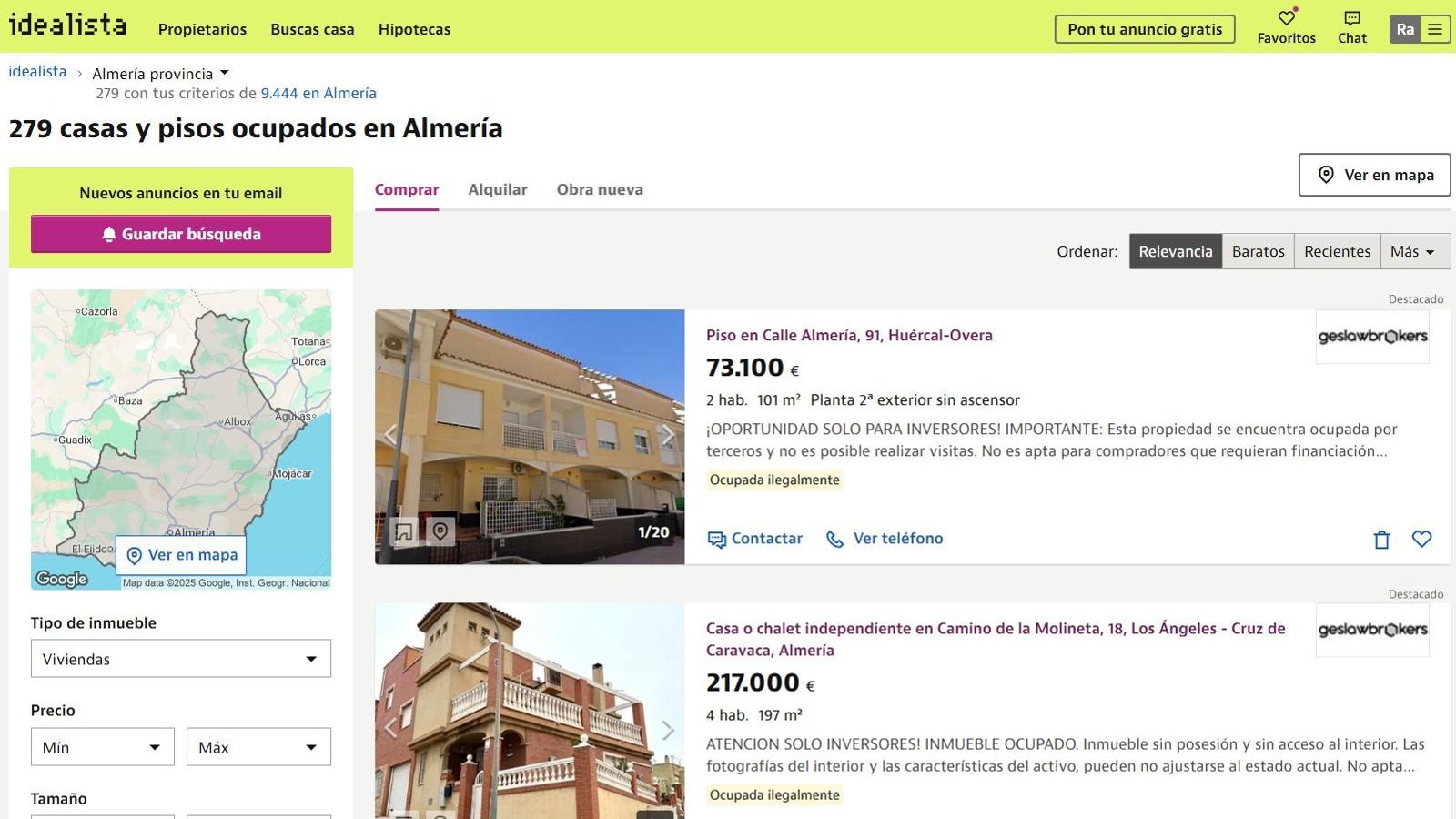
Task: Open the minimum price dropdown
Action: (102, 746)
